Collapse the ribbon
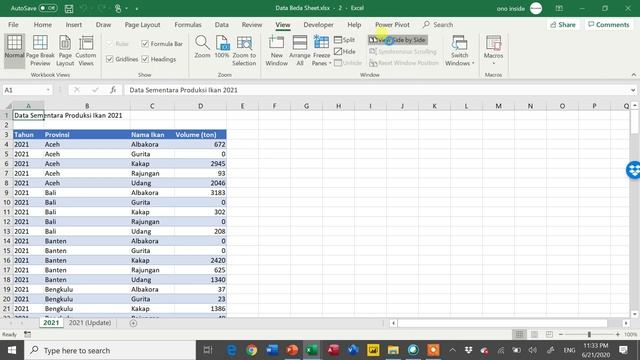The image size is (640, 360). (633, 75)
